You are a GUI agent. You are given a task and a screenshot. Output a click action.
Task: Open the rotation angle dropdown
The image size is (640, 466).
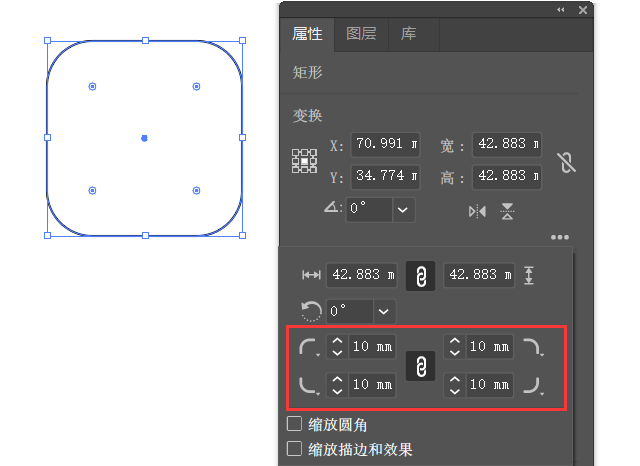(403, 209)
